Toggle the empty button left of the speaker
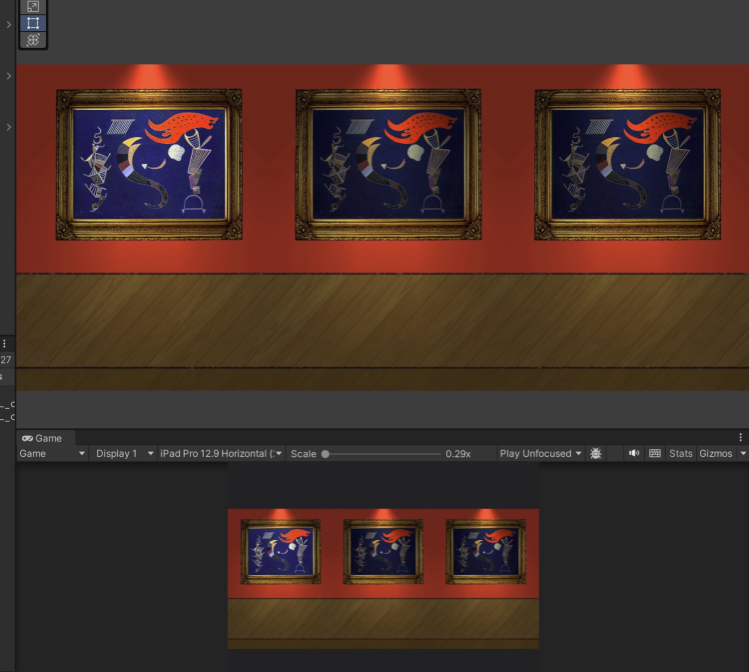Viewport: 749px width, 672px height. pyautogui.click(x=615, y=453)
